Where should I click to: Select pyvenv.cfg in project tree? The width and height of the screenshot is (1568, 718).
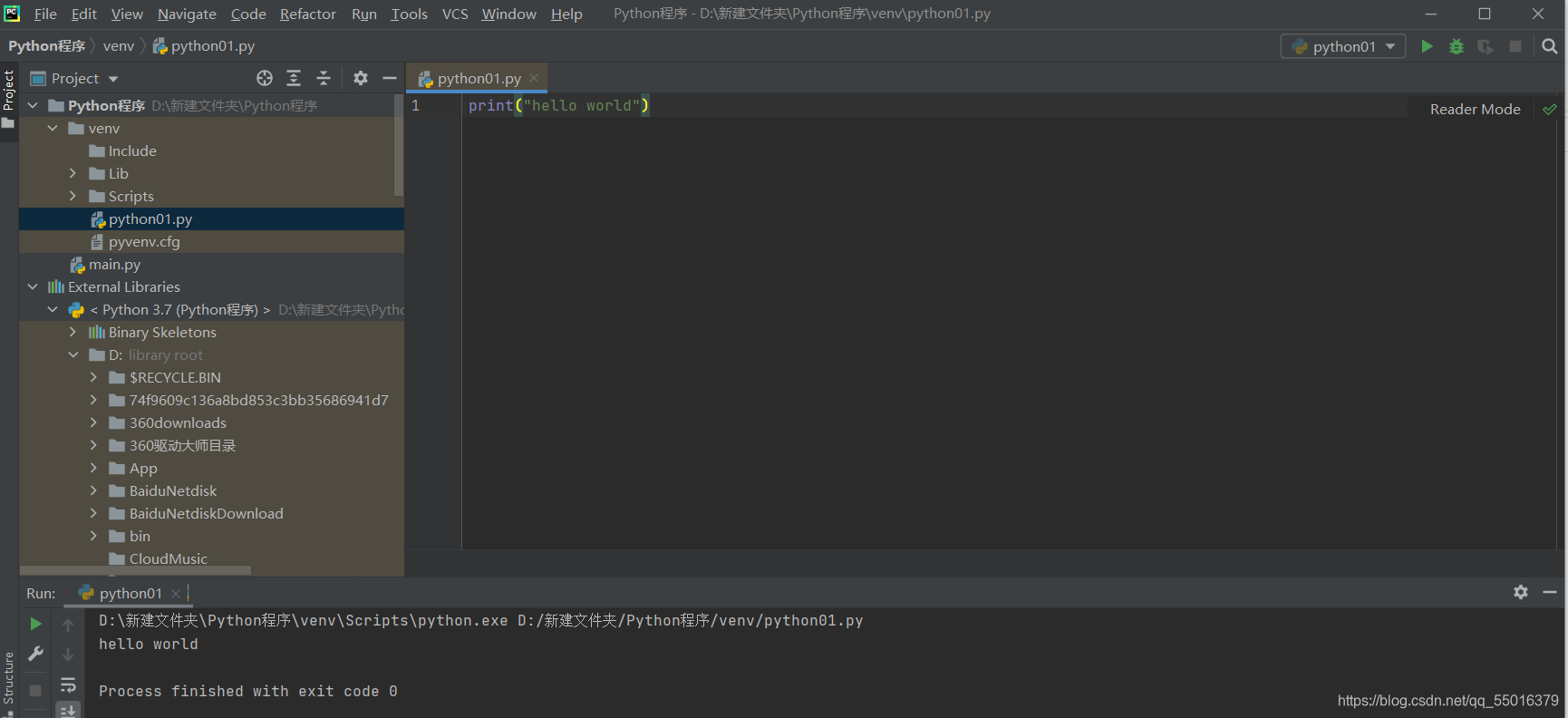[211, 241]
